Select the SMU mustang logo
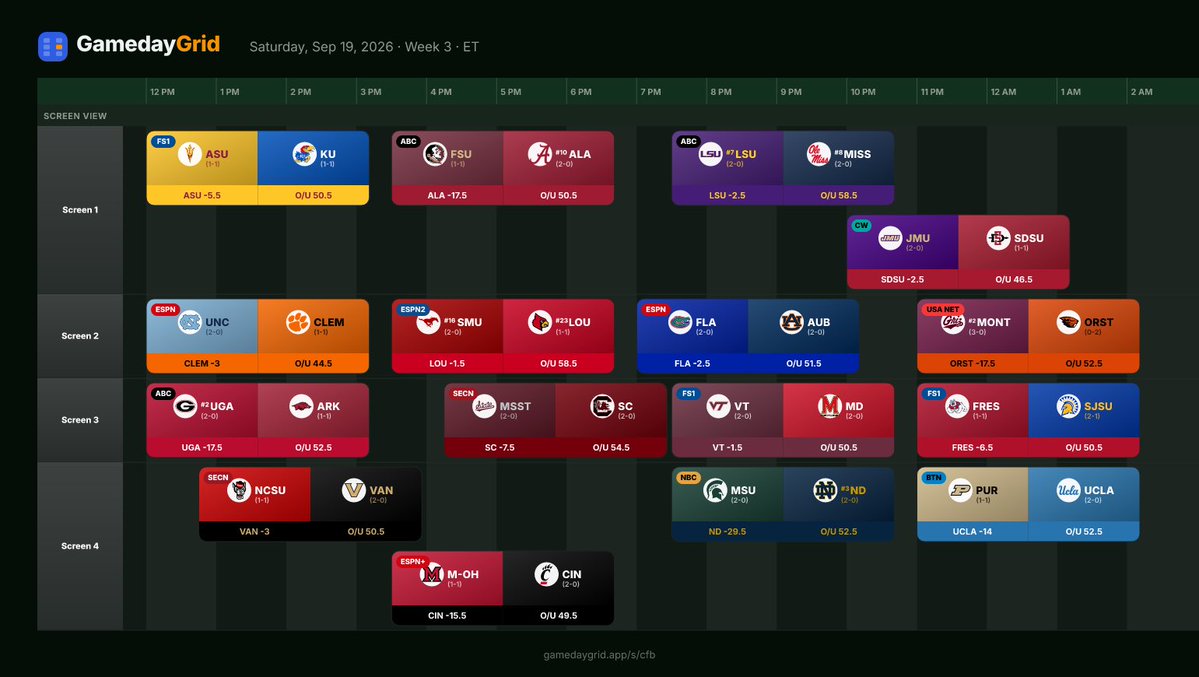 [x=428, y=322]
